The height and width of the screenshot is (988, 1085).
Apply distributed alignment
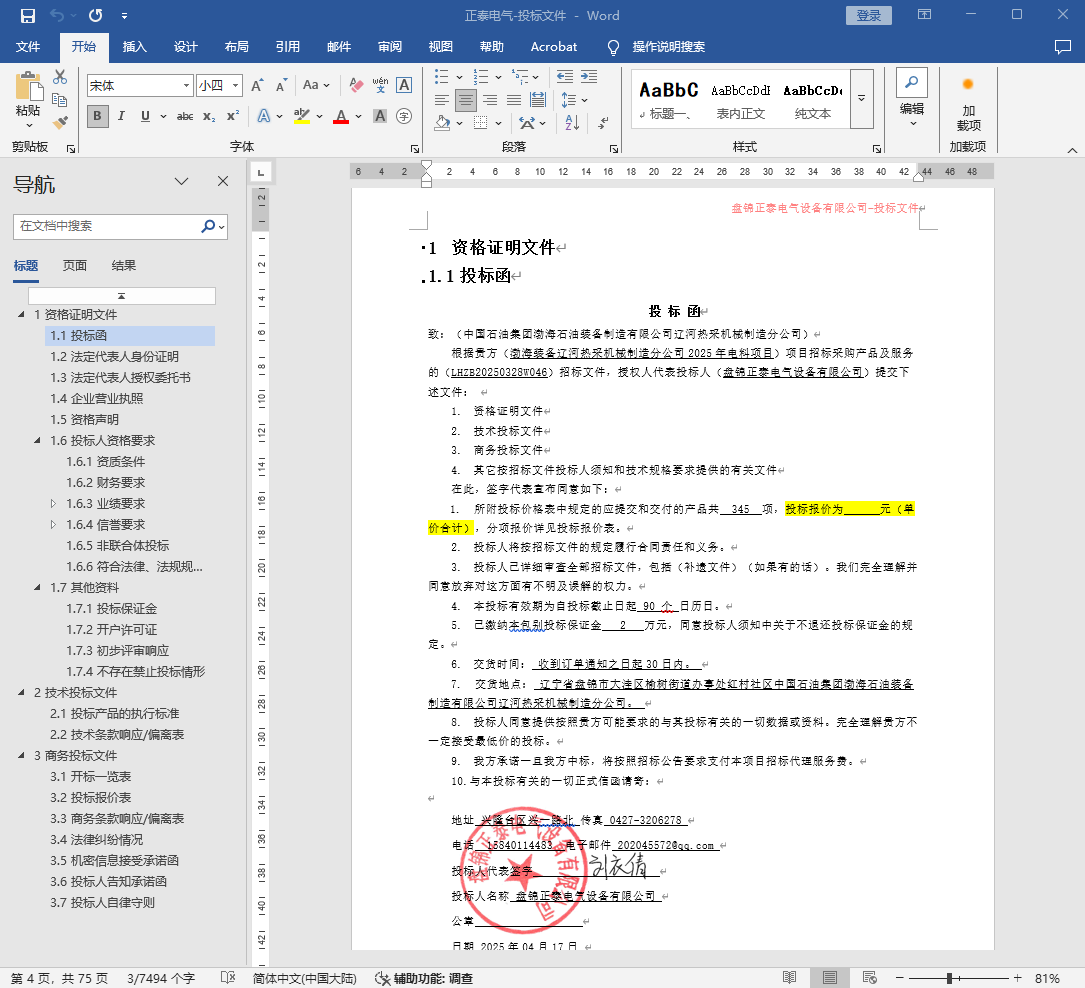[538, 100]
